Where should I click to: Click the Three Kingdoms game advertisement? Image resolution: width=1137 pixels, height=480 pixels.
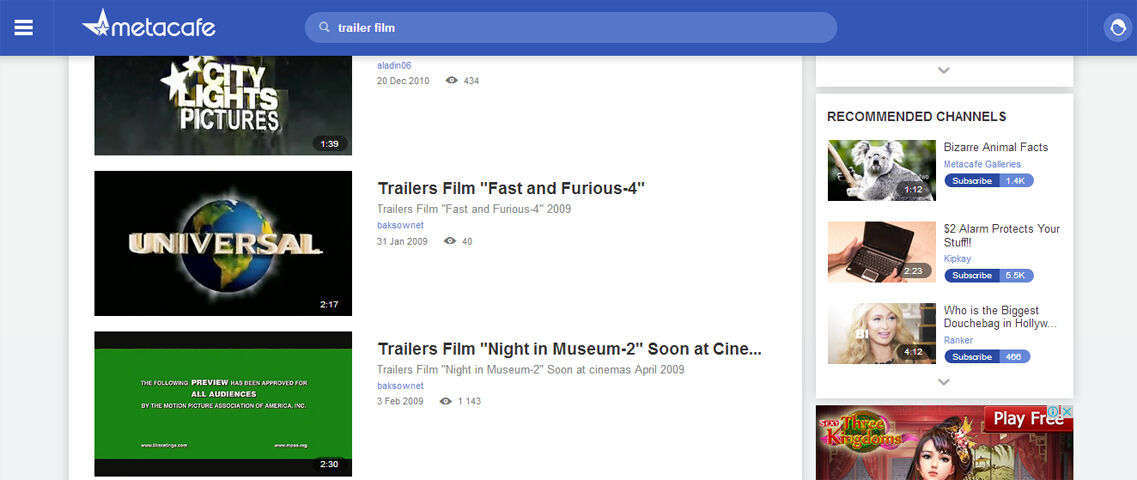(944, 442)
